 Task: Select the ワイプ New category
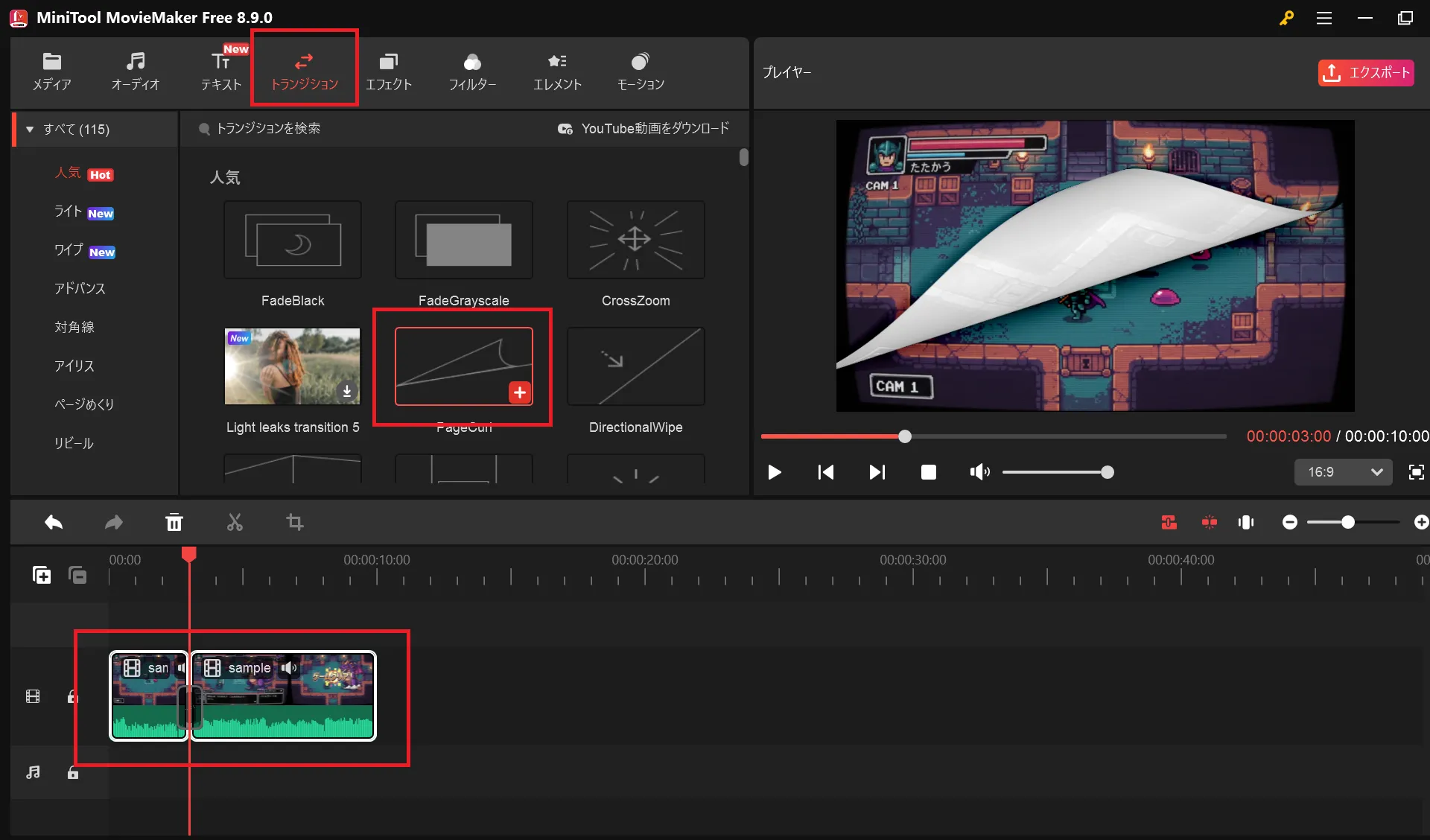[x=84, y=251]
